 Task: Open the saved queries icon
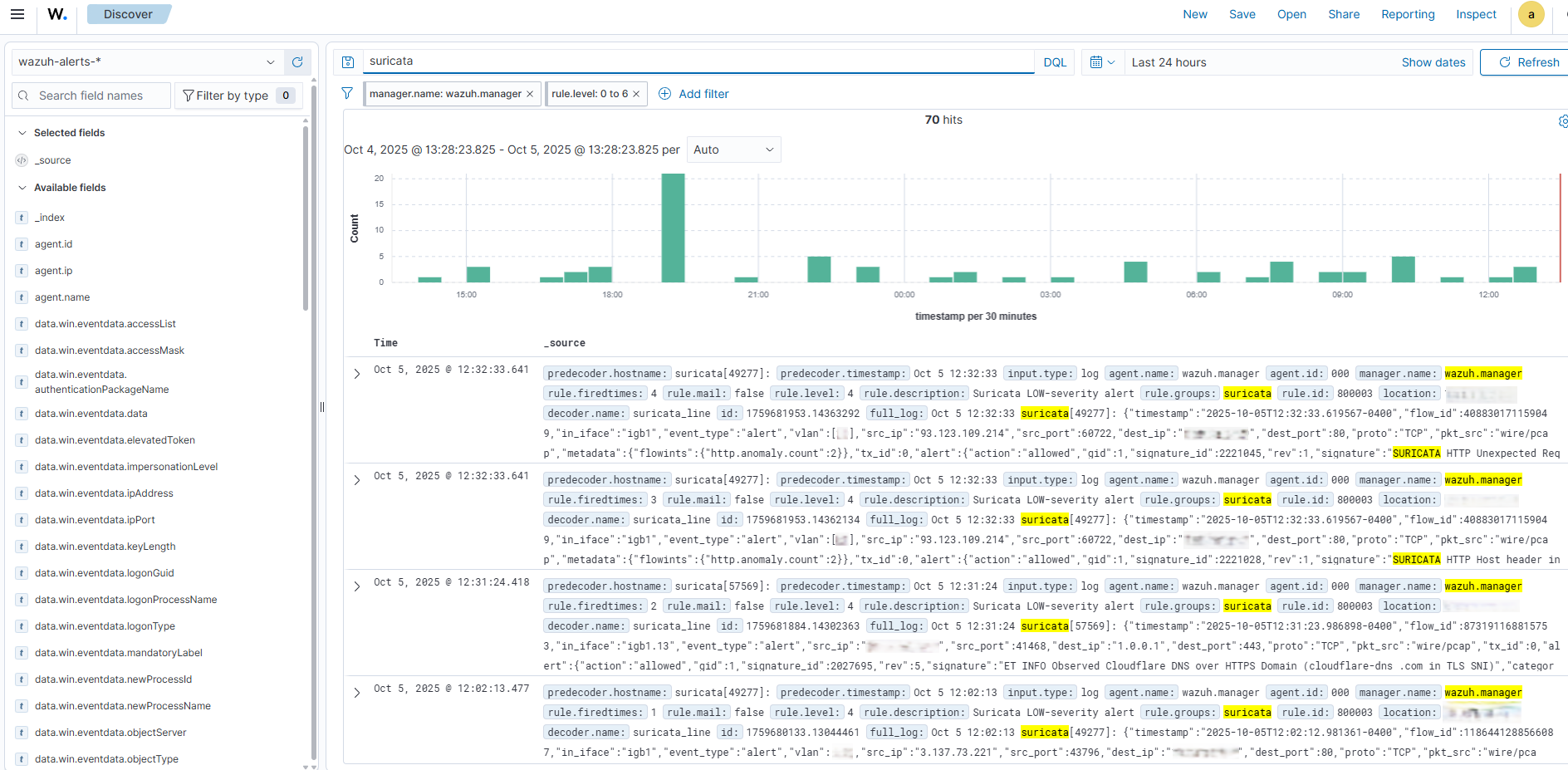[348, 62]
